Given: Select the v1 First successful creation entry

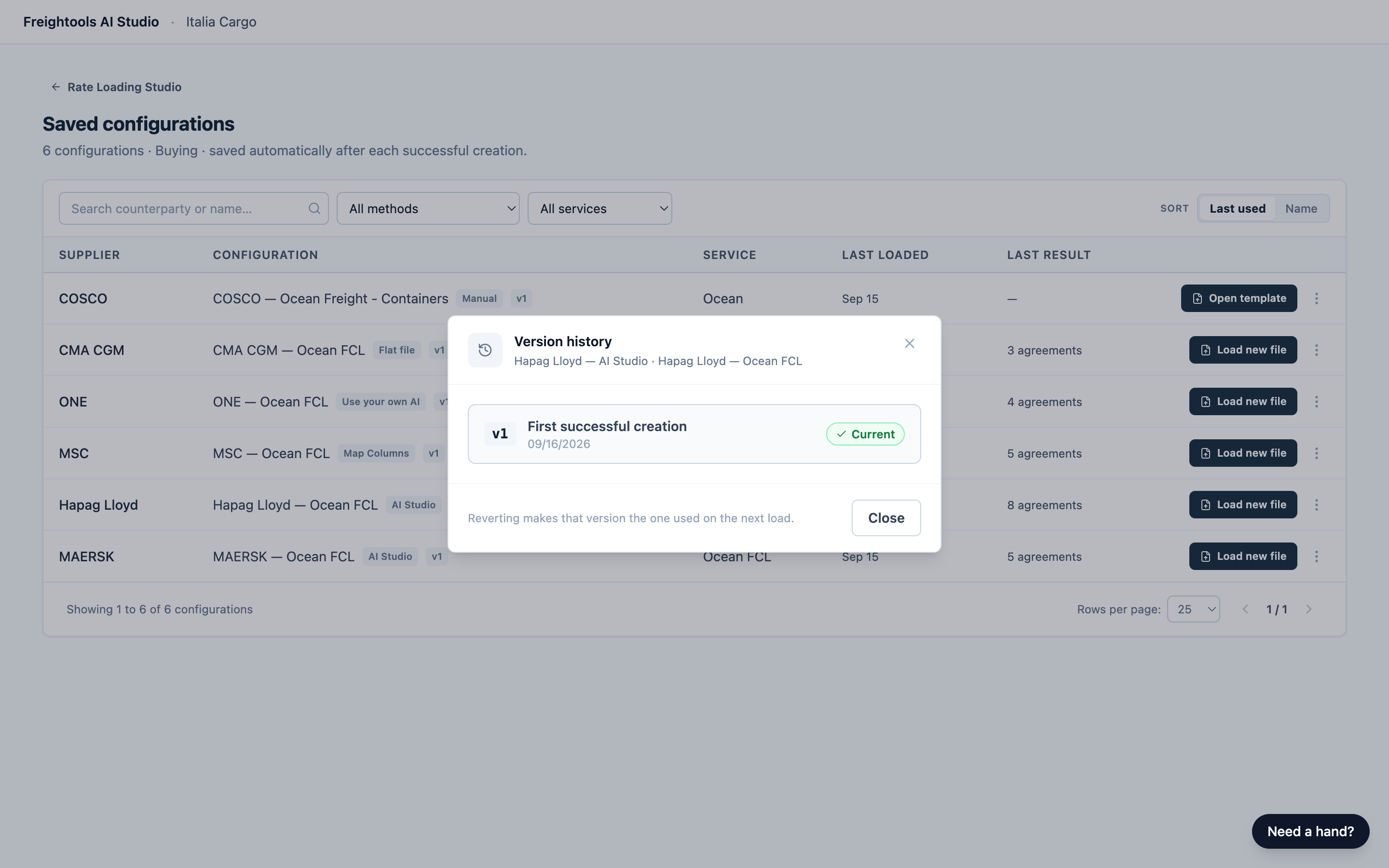Looking at the screenshot, I should point(694,434).
